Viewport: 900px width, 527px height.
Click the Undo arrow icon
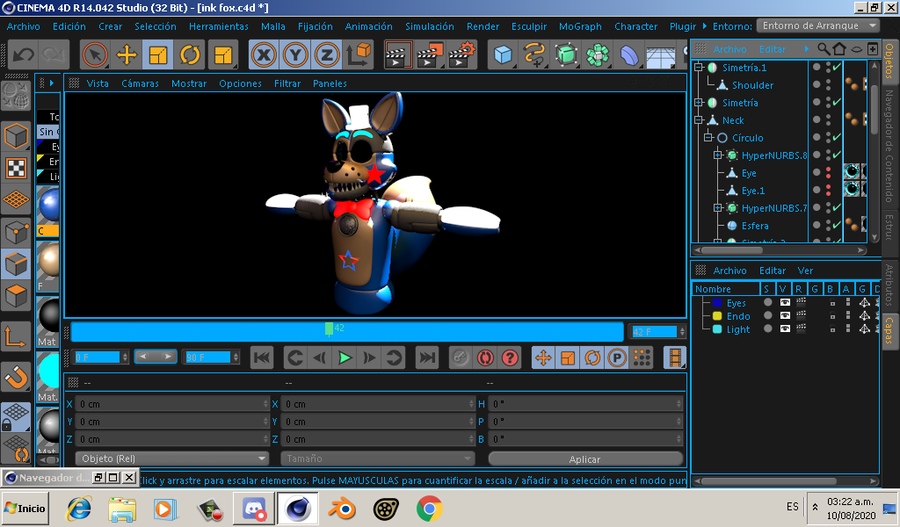coord(24,55)
